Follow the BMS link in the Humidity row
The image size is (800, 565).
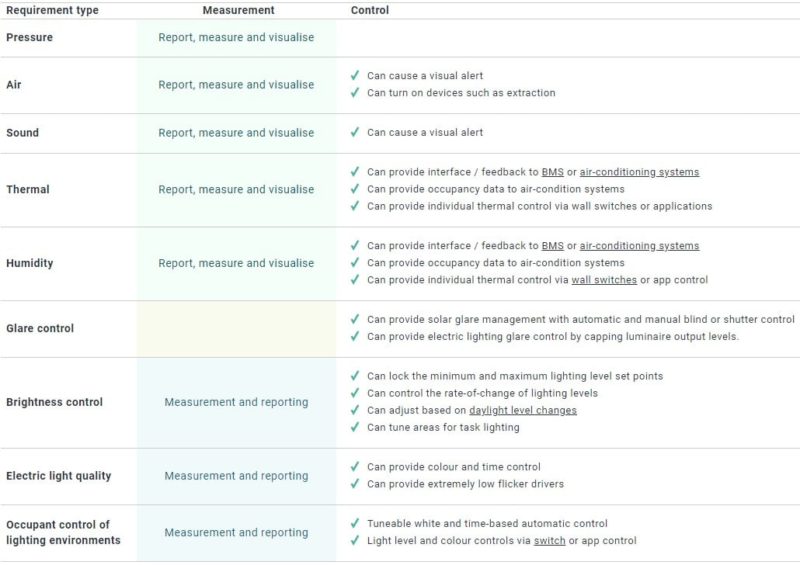tap(553, 245)
